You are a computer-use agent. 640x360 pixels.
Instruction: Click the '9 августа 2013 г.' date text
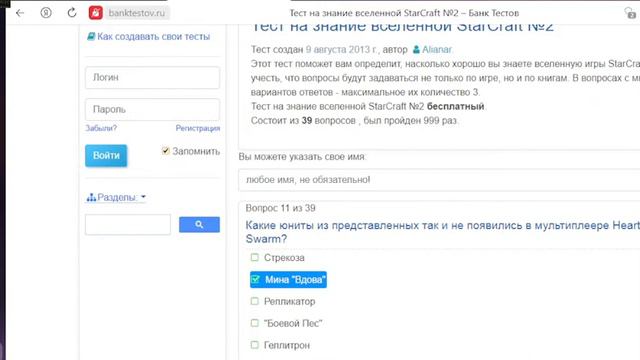pyautogui.click(x=342, y=49)
